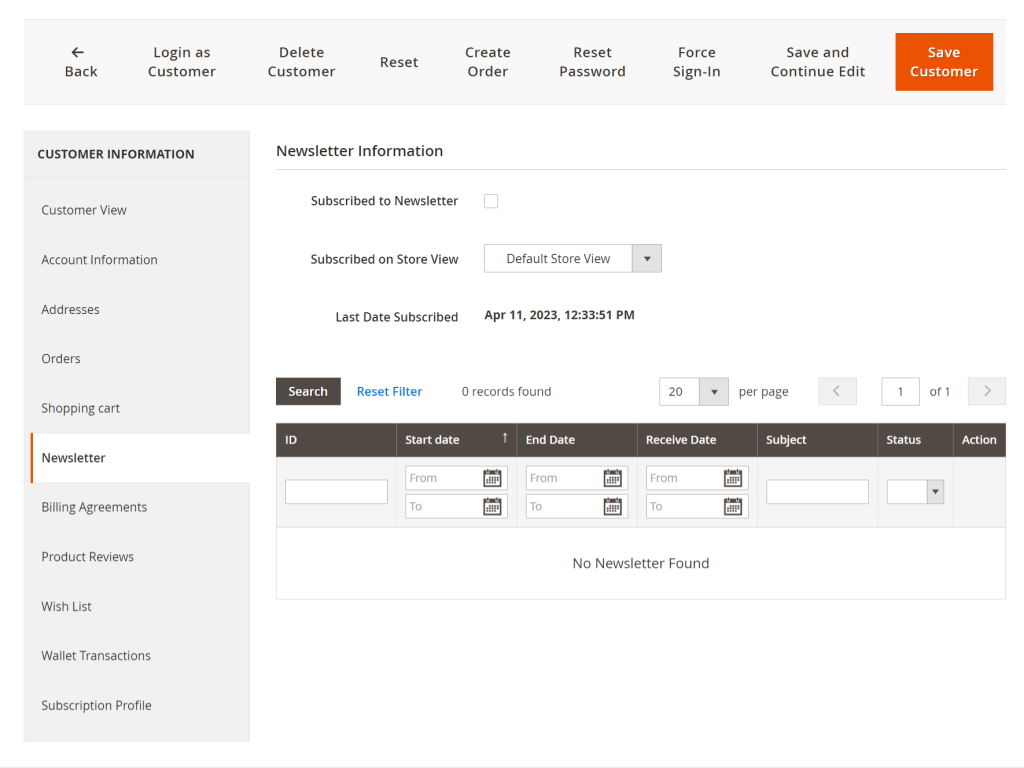The height and width of the screenshot is (768, 1024).
Task: Click Create Order button
Action: tap(488, 62)
